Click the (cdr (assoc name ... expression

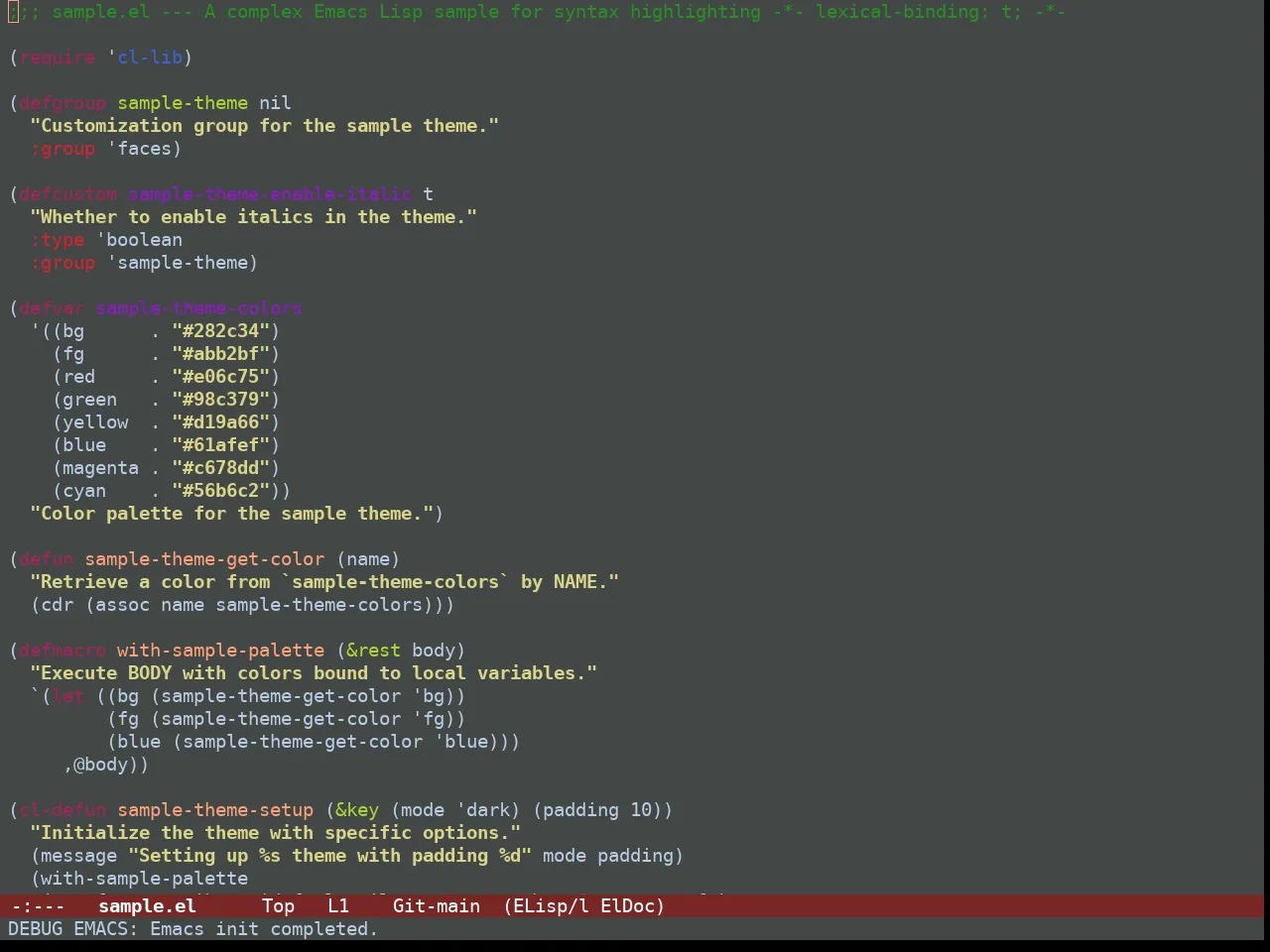pyautogui.click(x=243, y=605)
